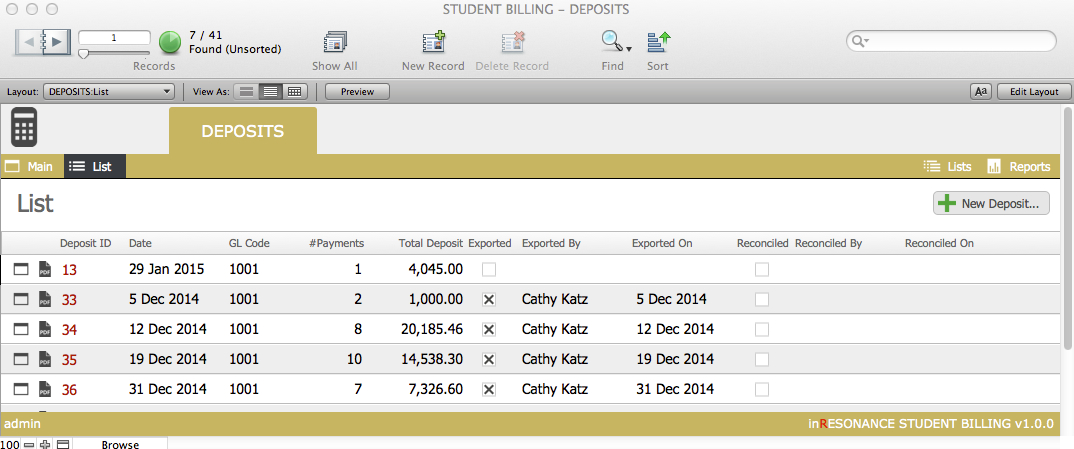This screenshot has height=449, width=1074.
Task: Open detail window icon for deposit 13
Action: point(22,269)
